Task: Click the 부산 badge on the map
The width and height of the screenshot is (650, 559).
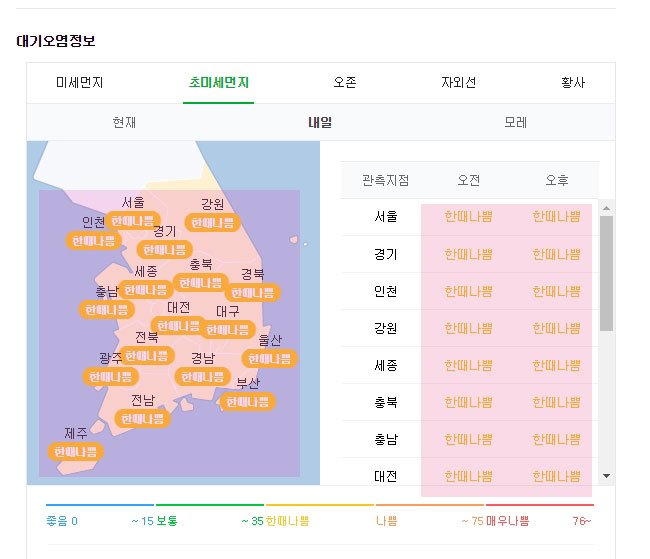Action: point(247,401)
